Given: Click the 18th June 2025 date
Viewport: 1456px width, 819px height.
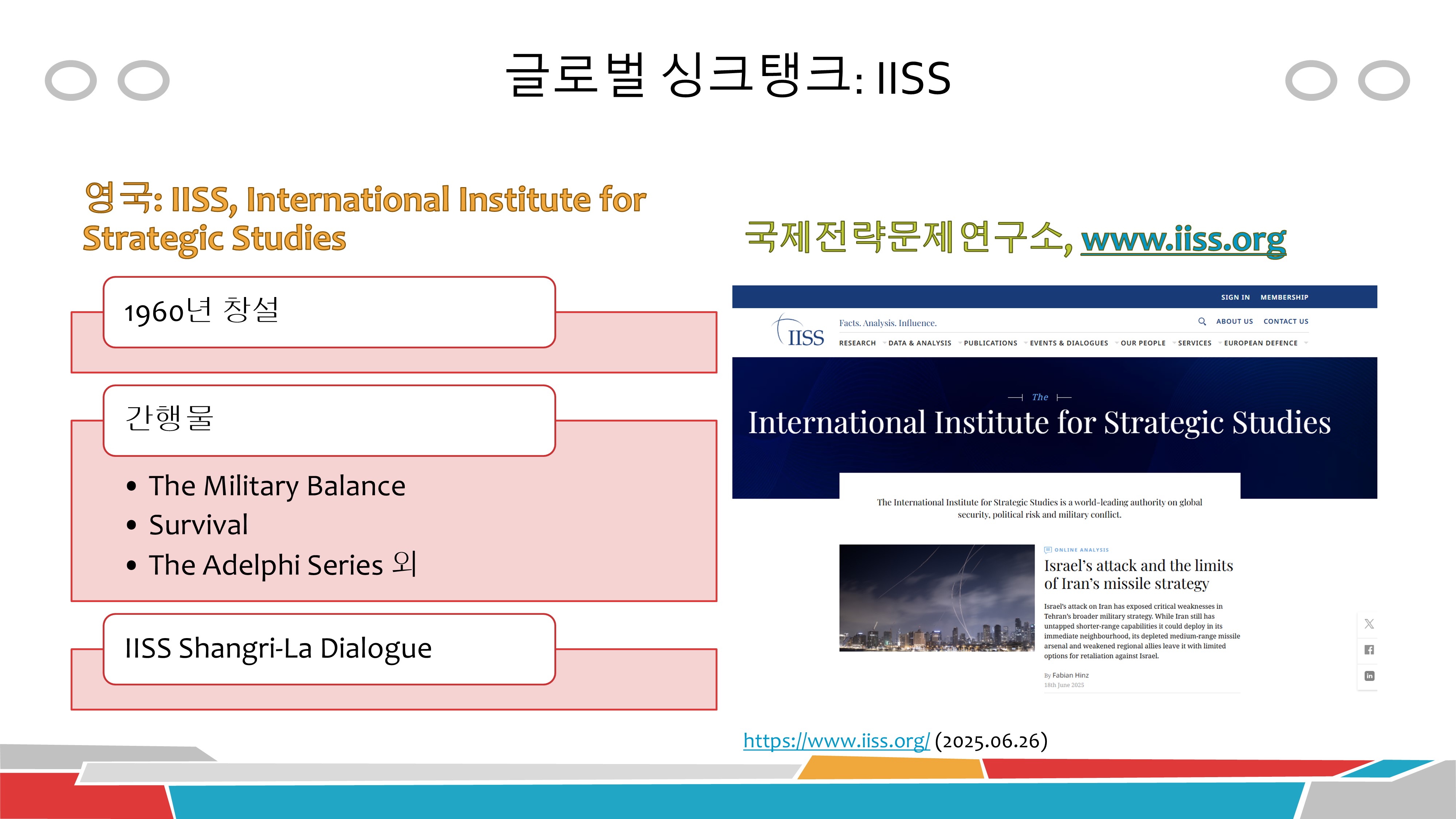Looking at the screenshot, I should [x=1064, y=685].
